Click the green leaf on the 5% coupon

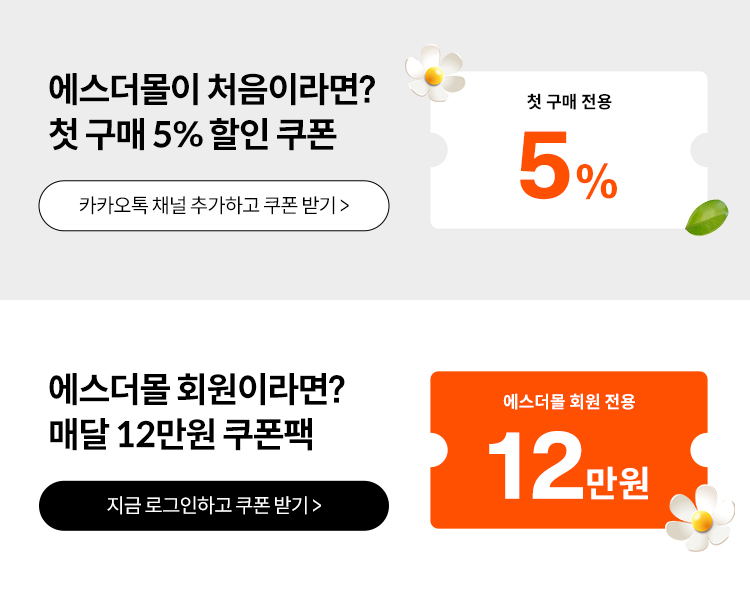coord(706,217)
